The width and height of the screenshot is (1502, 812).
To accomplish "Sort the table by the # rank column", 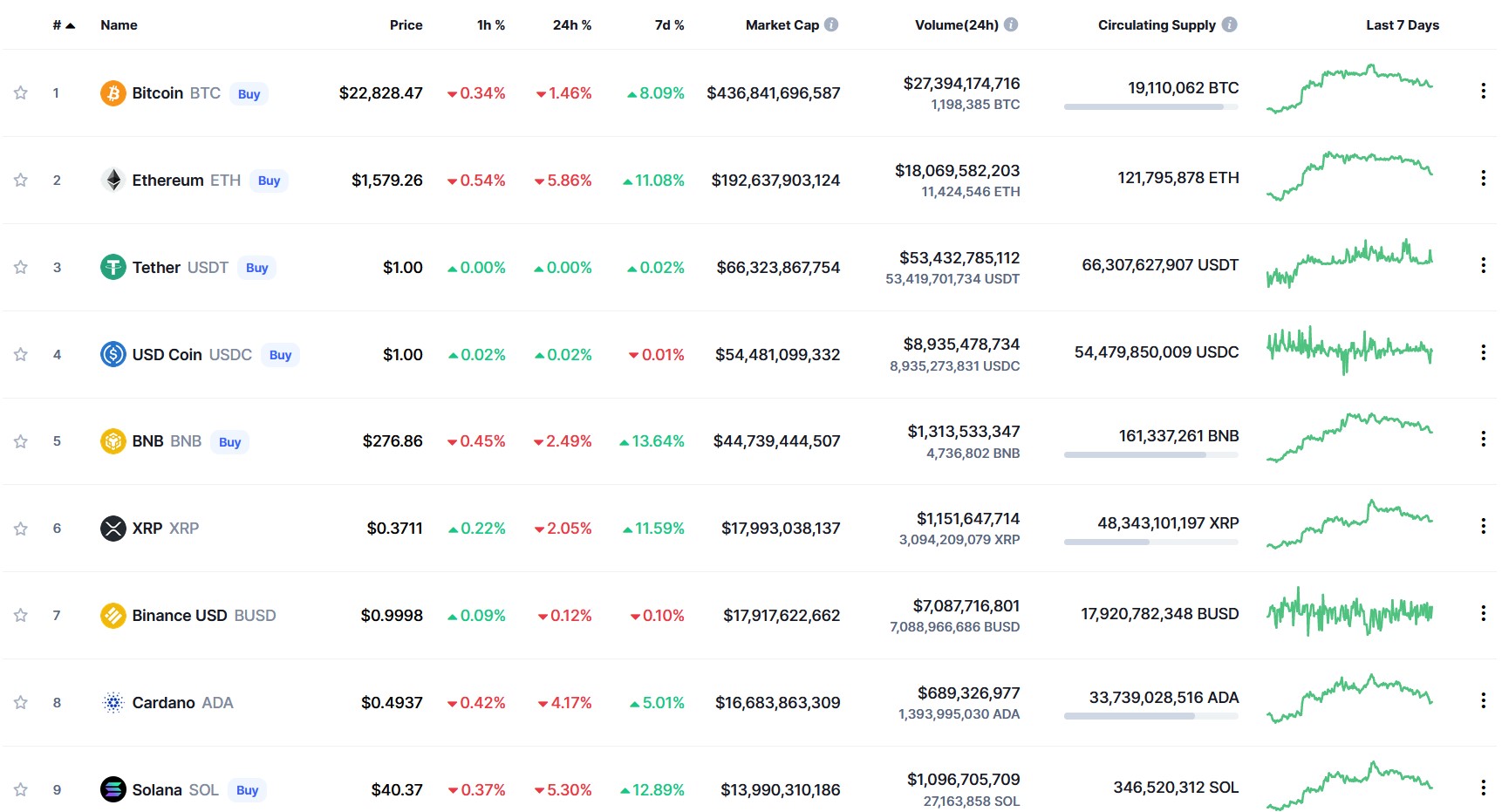I will [64, 25].
